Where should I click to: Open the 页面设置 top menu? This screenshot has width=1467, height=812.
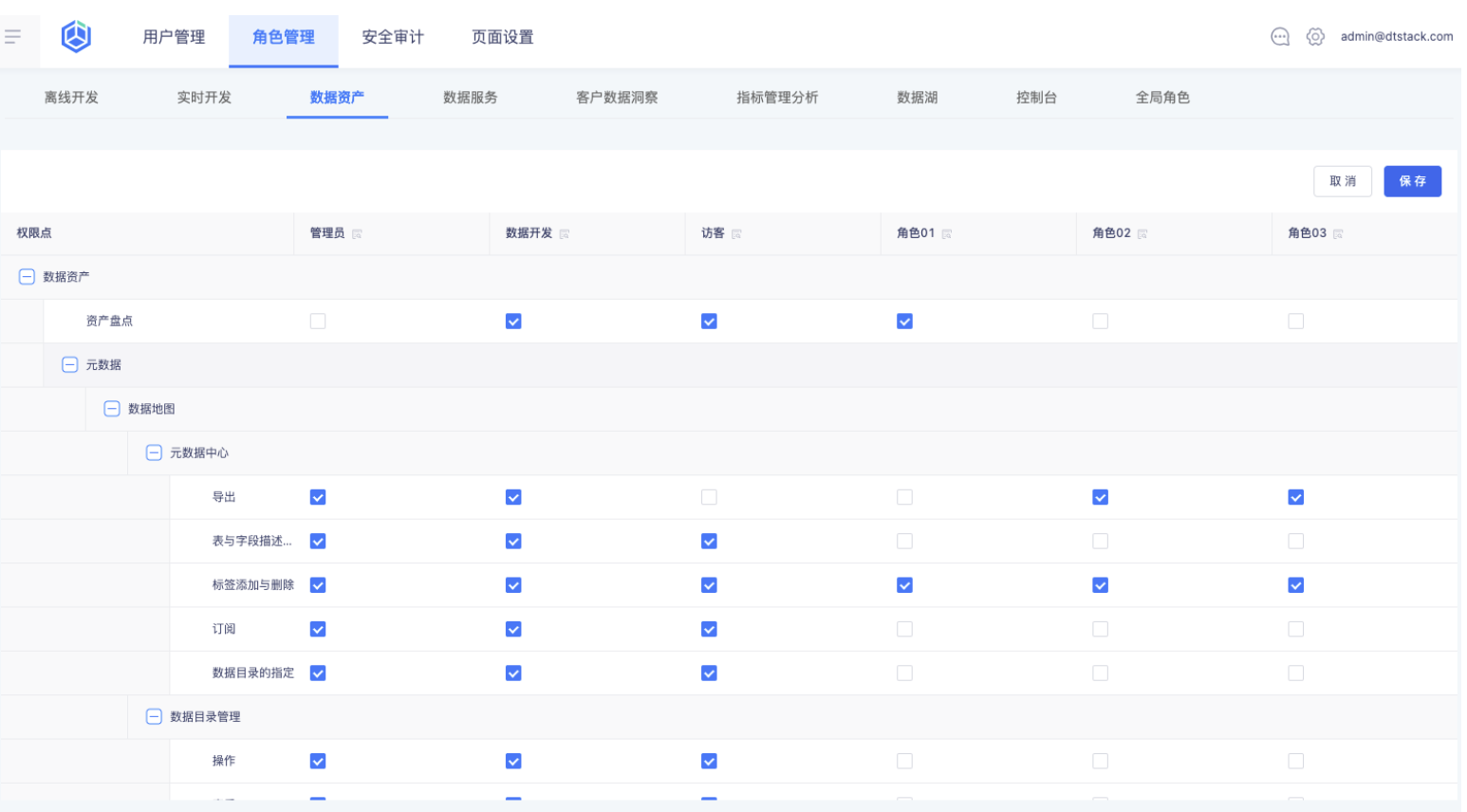pyautogui.click(x=503, y=37)
